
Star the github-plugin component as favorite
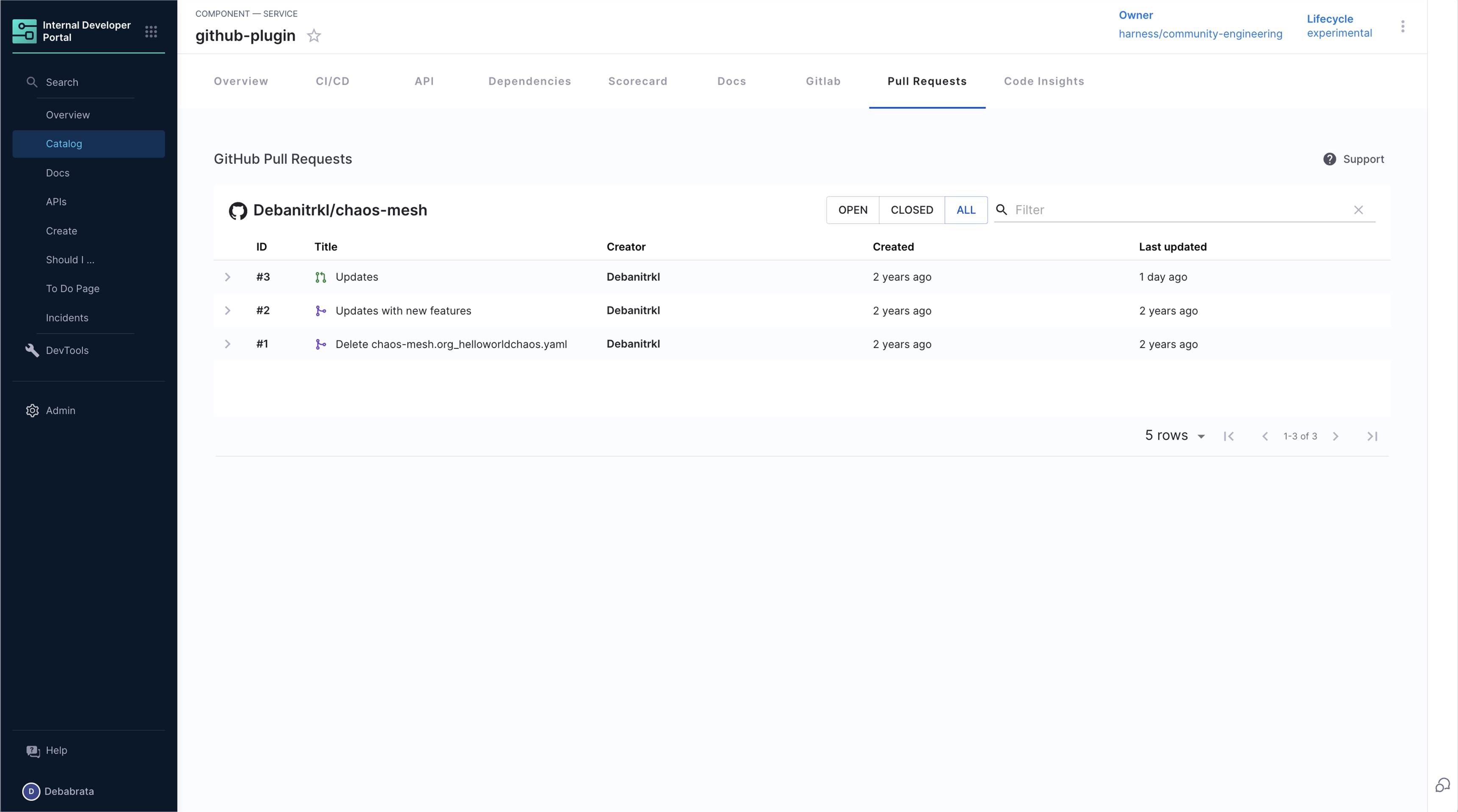point(314,36)
